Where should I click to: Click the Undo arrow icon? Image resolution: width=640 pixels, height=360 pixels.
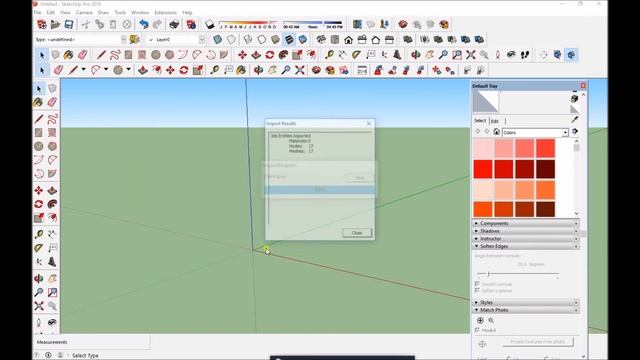tap(144, 24)
